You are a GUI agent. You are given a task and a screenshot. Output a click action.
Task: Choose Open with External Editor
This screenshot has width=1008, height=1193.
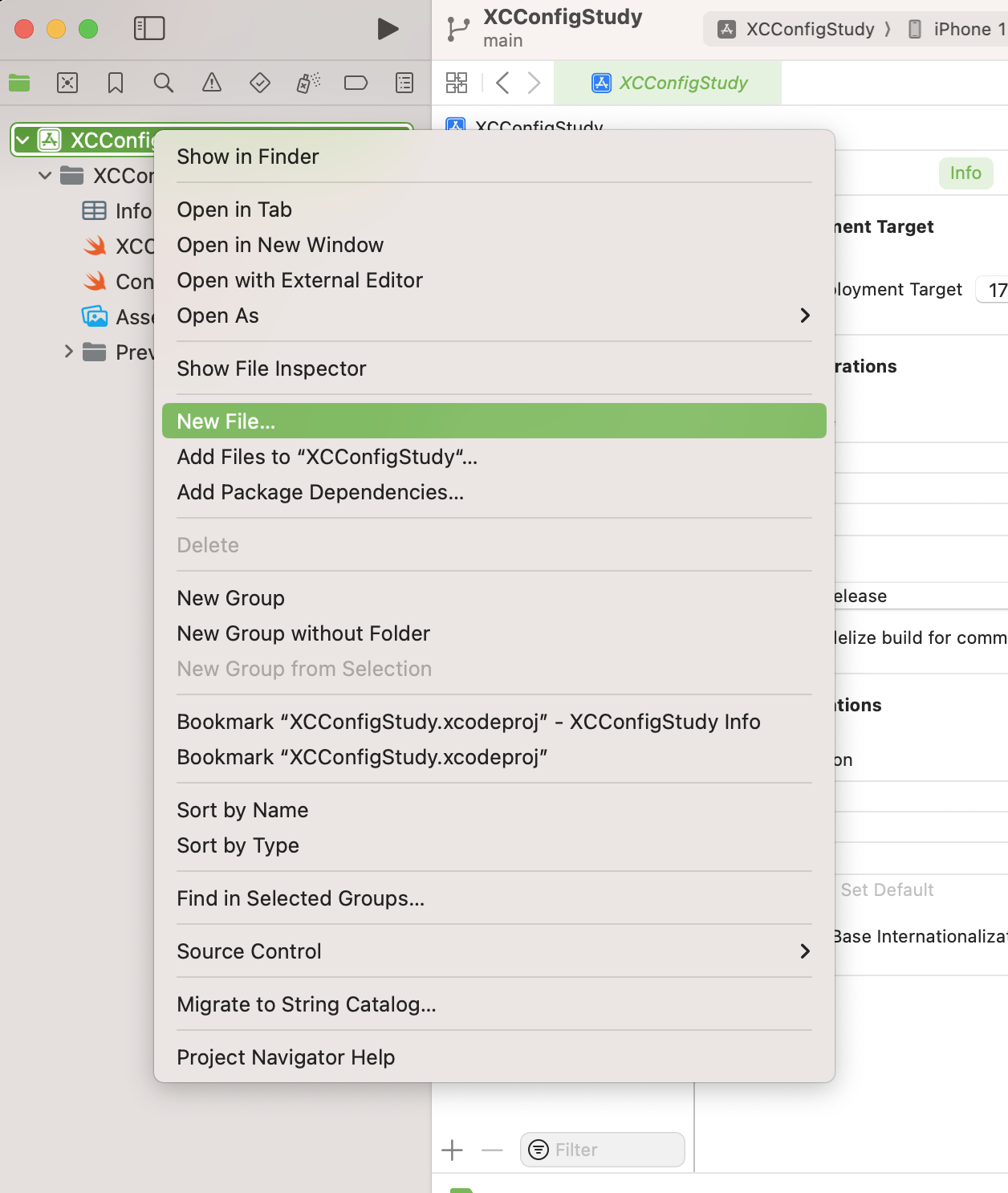pyautogui.click(x=494, y=280)
